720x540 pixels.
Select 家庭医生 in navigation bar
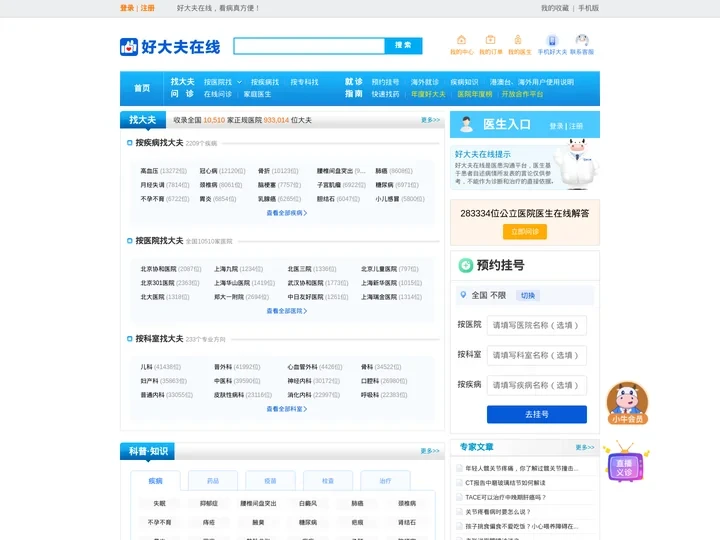257,94
